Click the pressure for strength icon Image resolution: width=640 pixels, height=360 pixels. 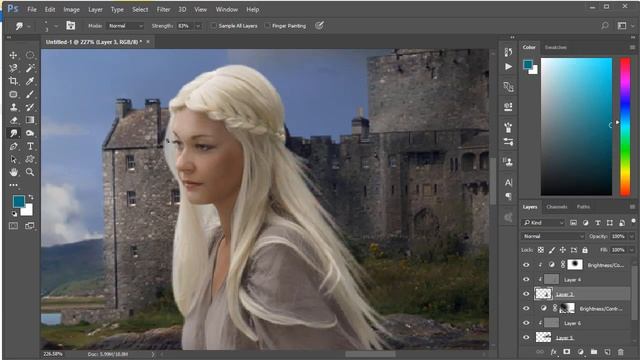[x=319, y=26]
